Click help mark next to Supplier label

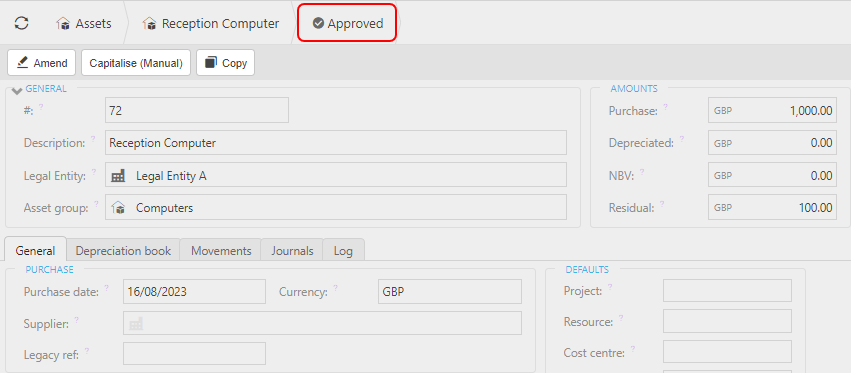77,320
